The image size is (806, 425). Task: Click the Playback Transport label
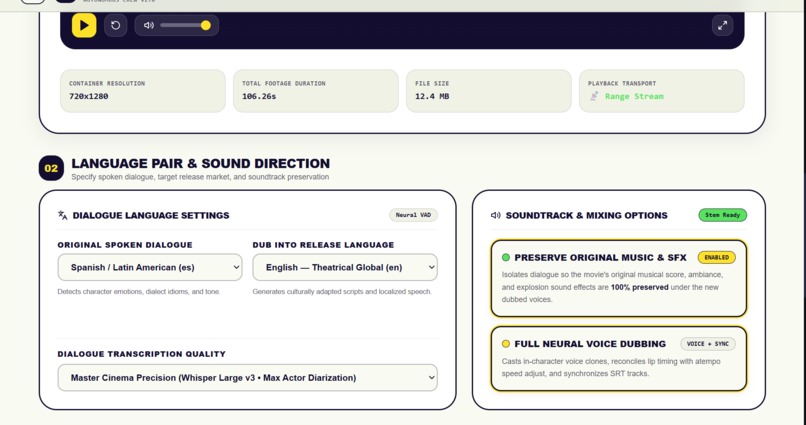click(622, 83)
